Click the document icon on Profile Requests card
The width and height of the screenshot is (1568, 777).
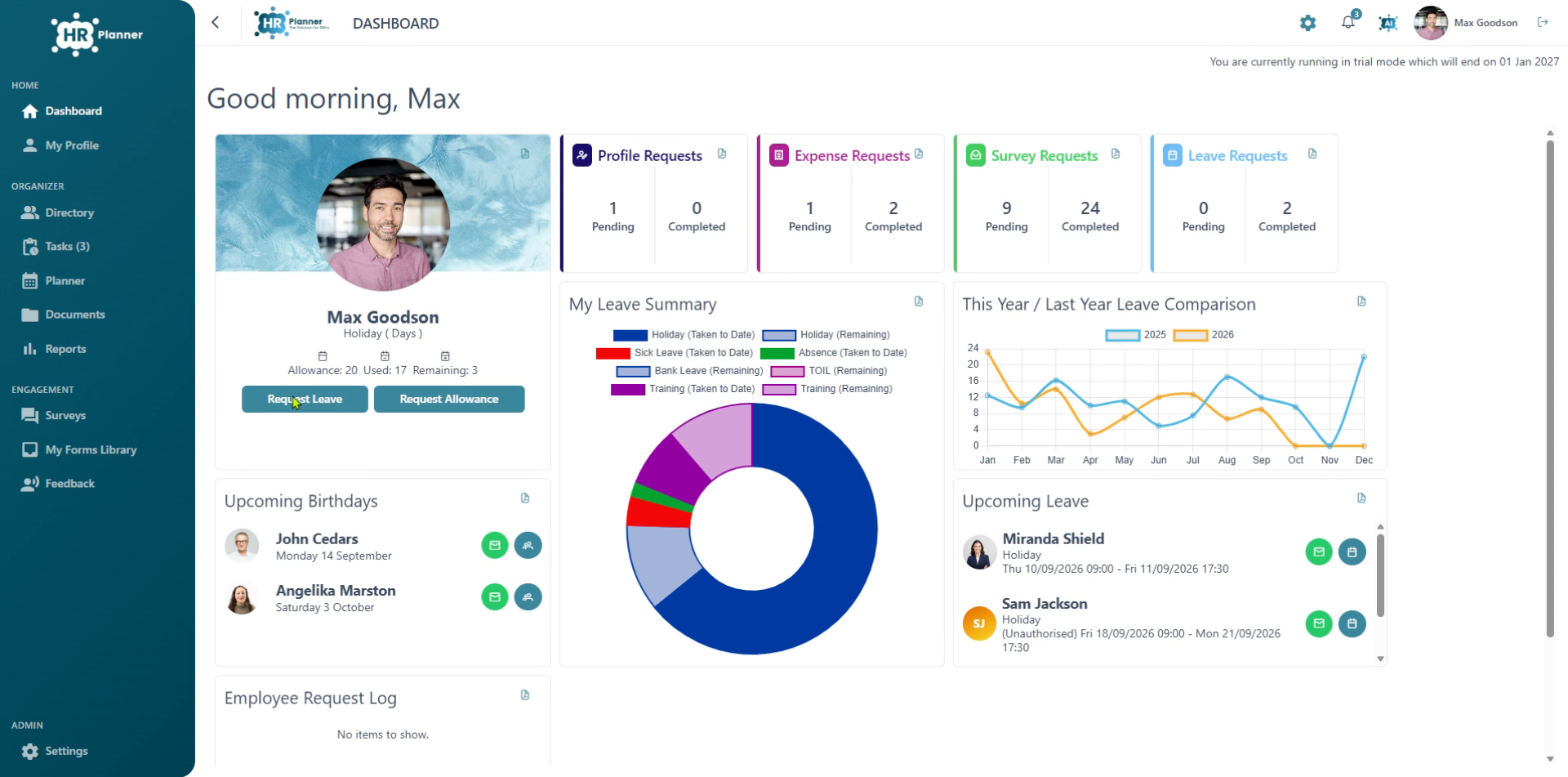[722, 154]
